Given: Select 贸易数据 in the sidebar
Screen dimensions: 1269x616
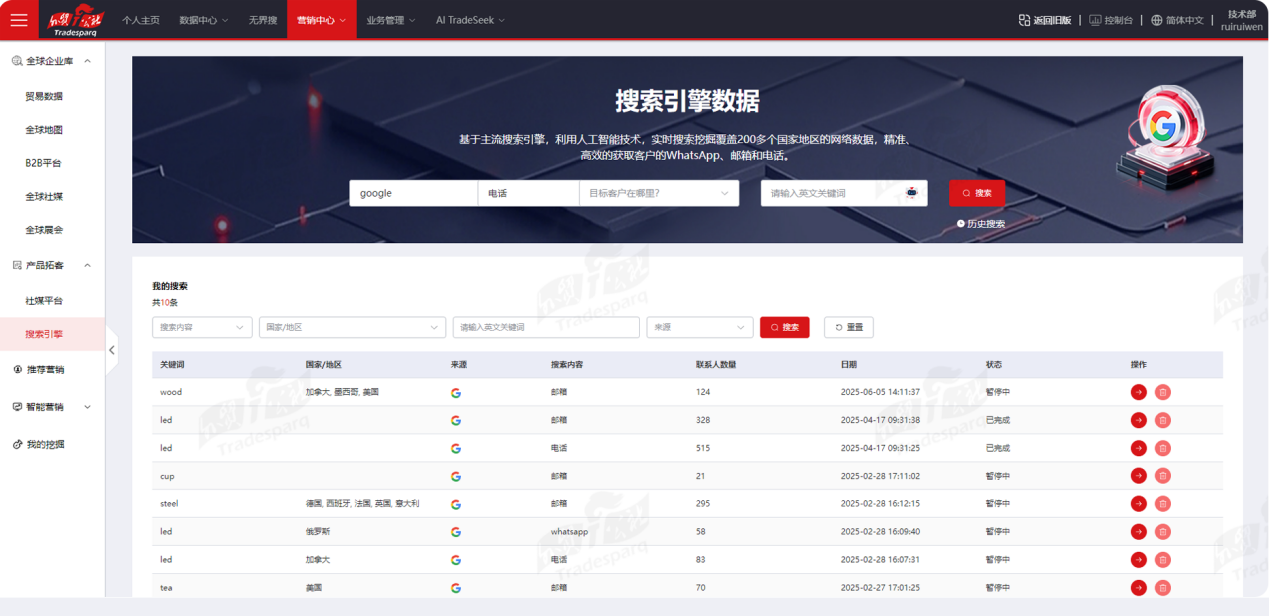Looking at the screenshot, I should point(44,96).
